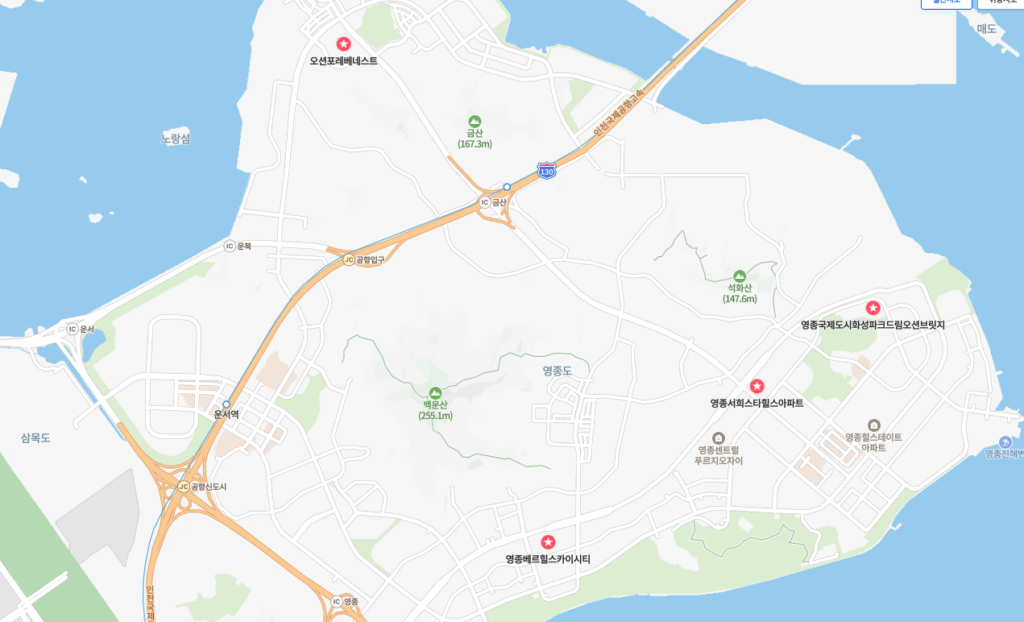The image size is (1024, 622).
Task: Select the 영종힐스테이트 아파트 building icon
Action: click(874, 425)
